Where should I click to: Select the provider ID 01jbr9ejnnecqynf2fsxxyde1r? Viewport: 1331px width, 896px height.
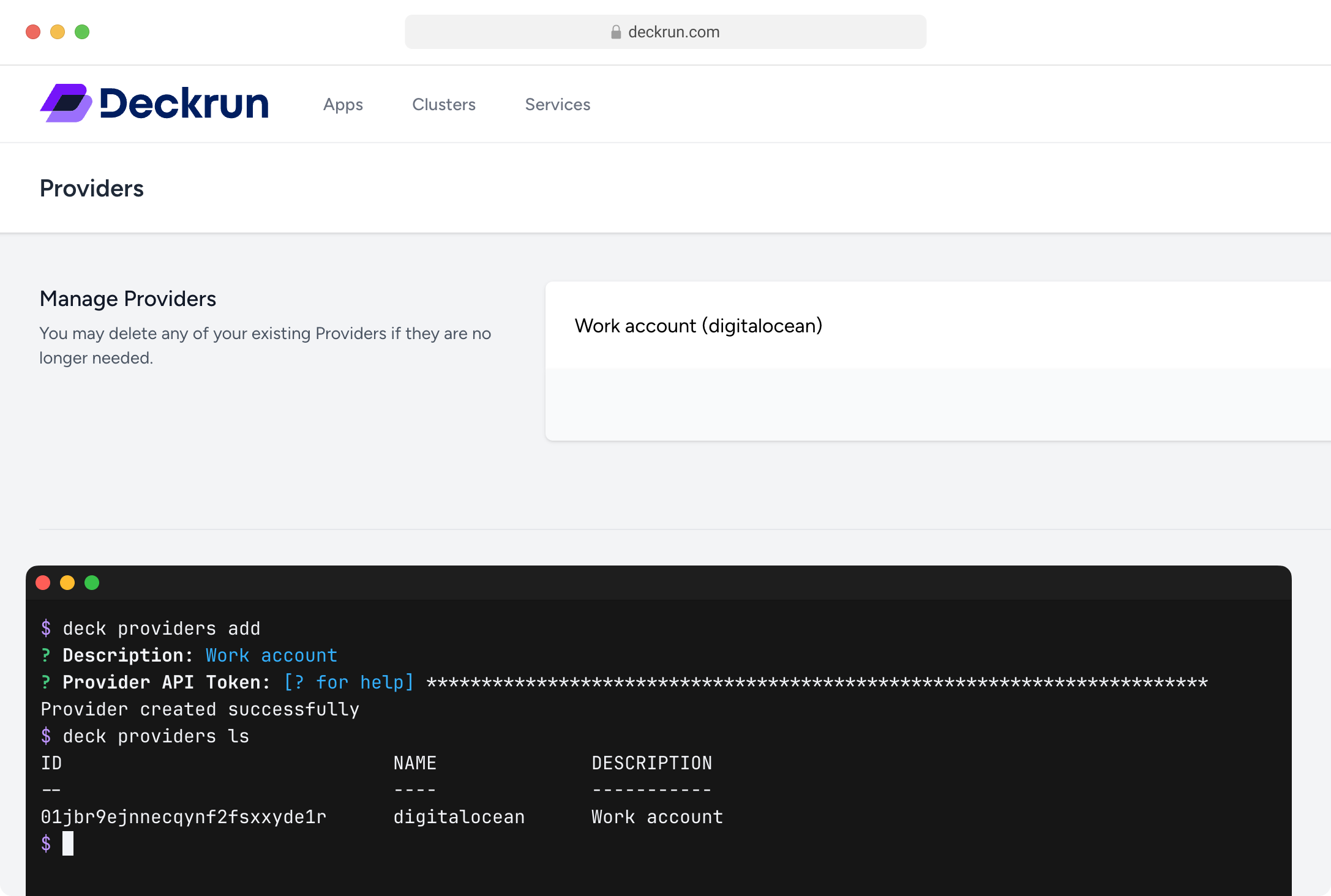[184, 816]
